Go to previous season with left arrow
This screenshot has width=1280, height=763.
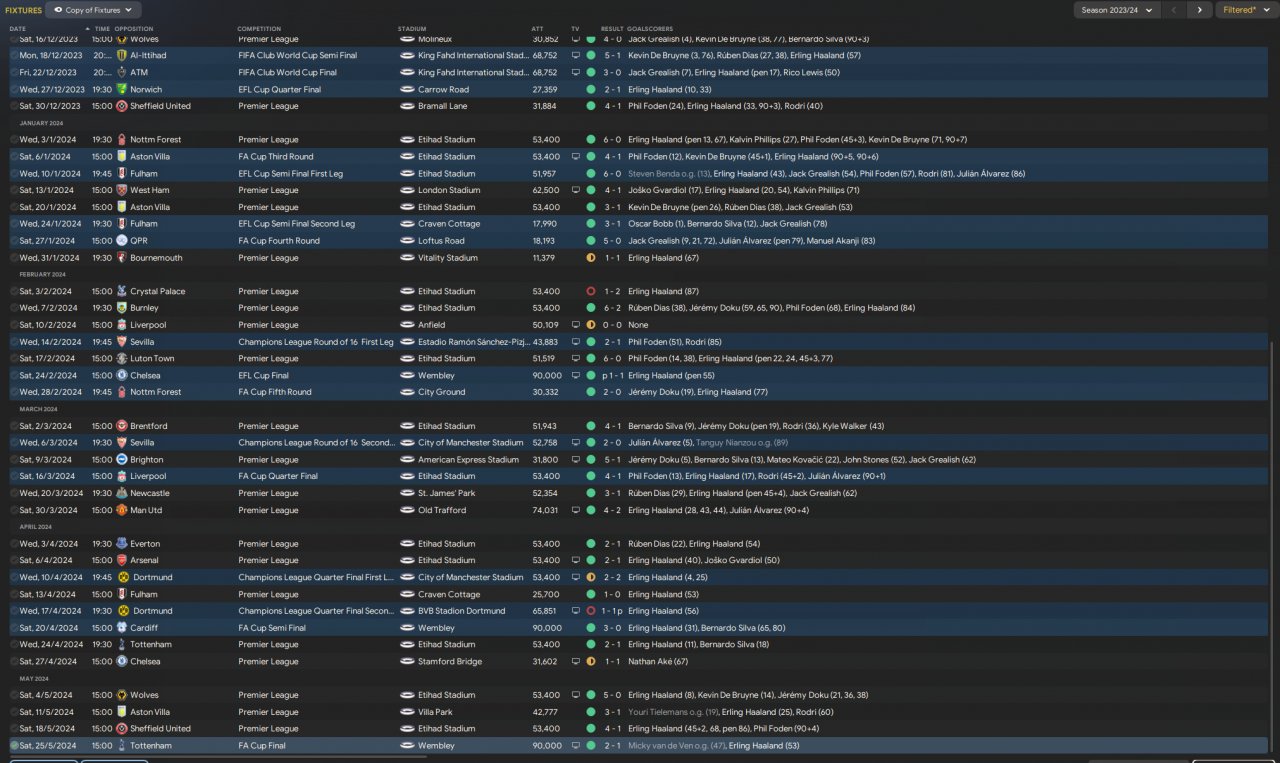[x=1175, y=10]
